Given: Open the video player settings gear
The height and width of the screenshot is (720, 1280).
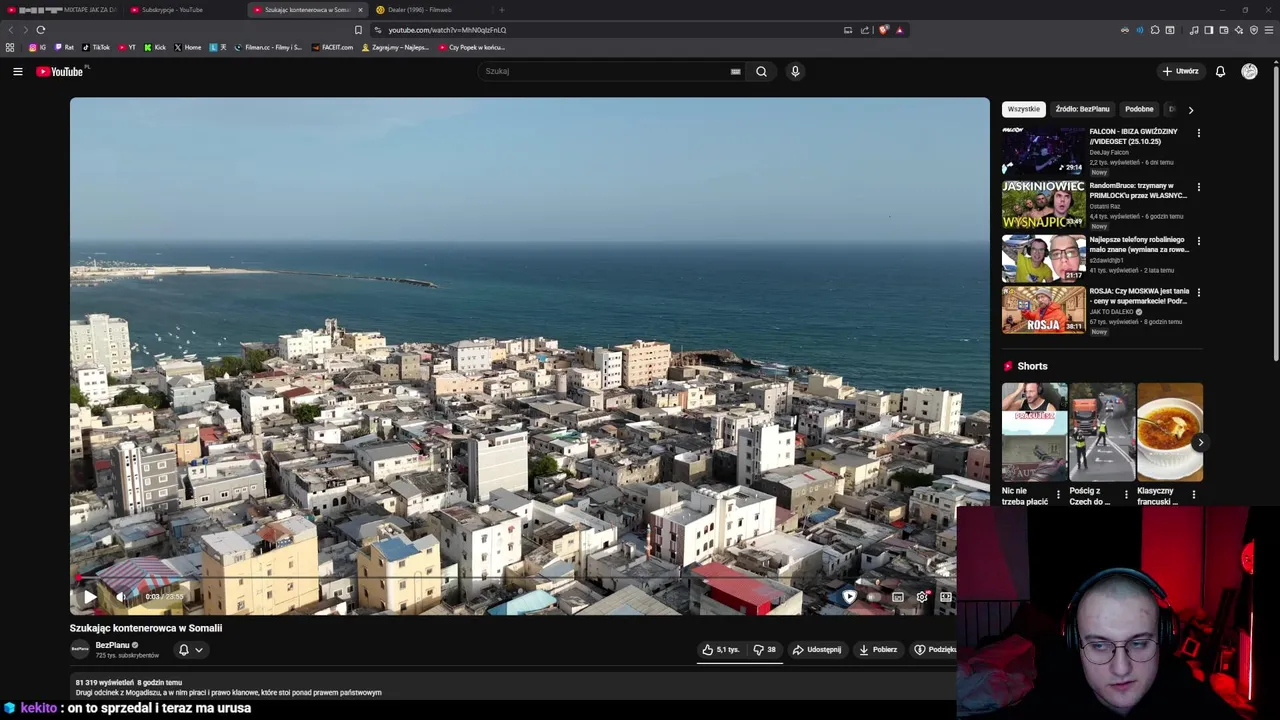Looking at the screenshot, I should (x=922, y=597).
